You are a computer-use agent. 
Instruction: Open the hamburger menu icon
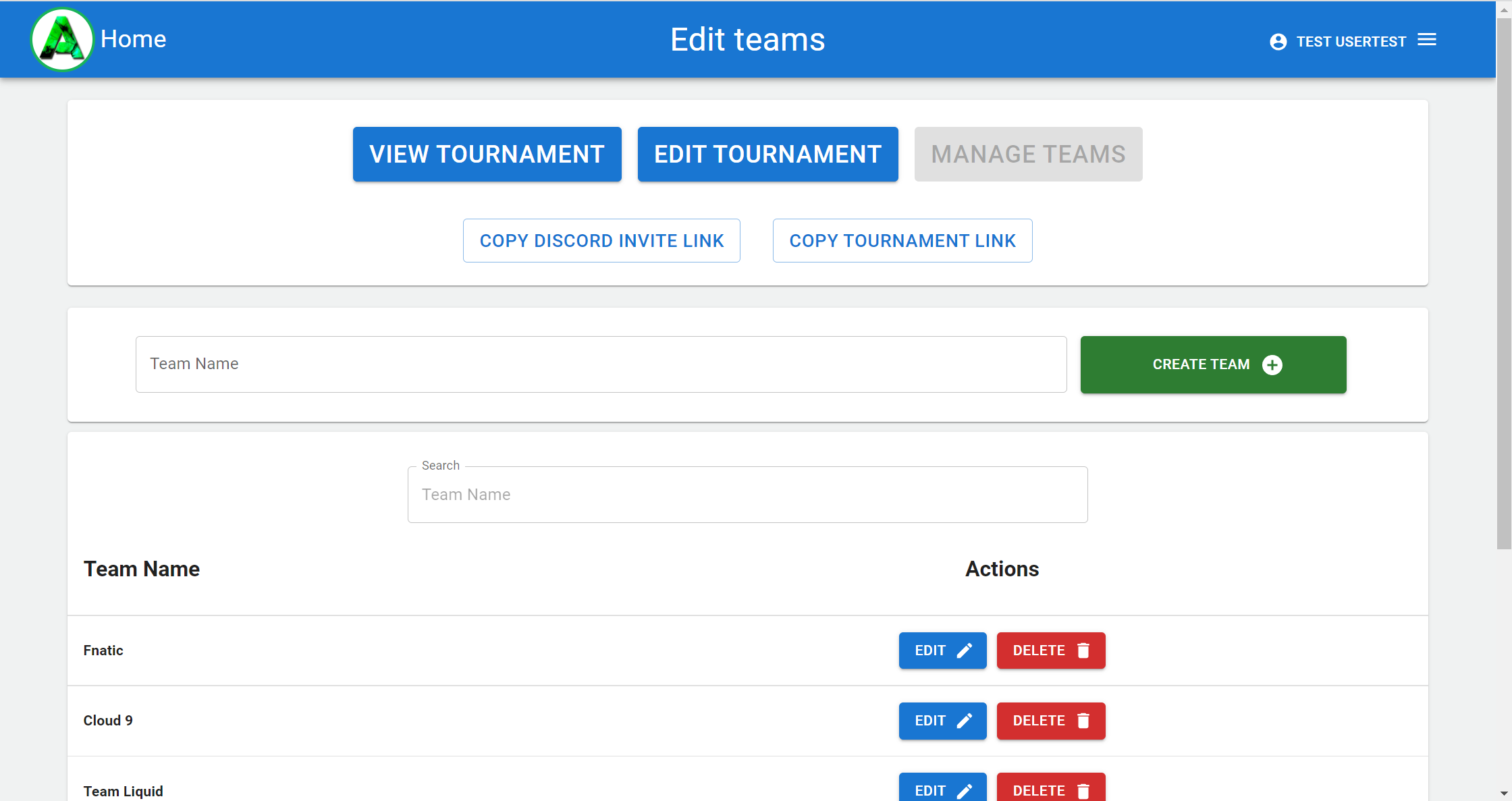point(1427,40)
